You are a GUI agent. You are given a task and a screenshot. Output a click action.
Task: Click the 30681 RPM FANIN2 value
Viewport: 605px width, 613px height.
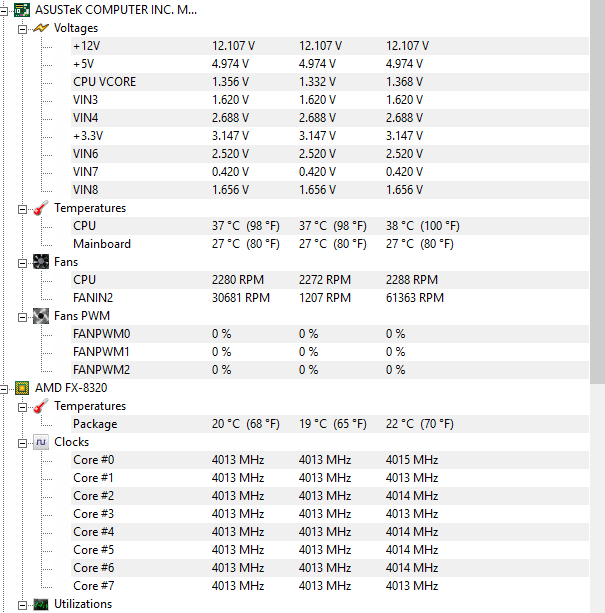[x=241, y=298]
